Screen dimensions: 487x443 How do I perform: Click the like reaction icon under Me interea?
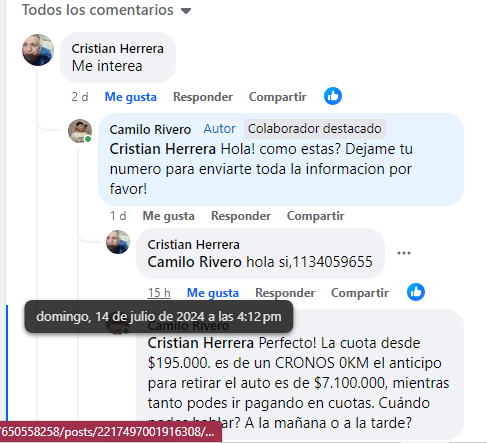point(333,96)
